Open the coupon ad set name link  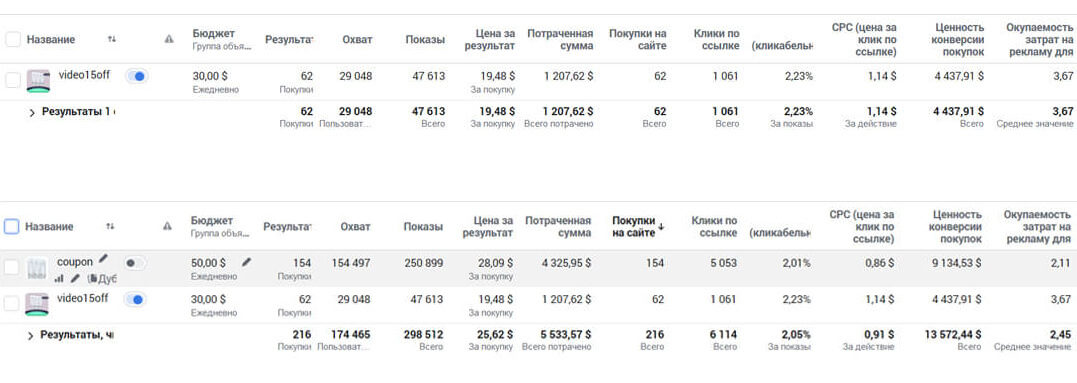pos(75,262)
